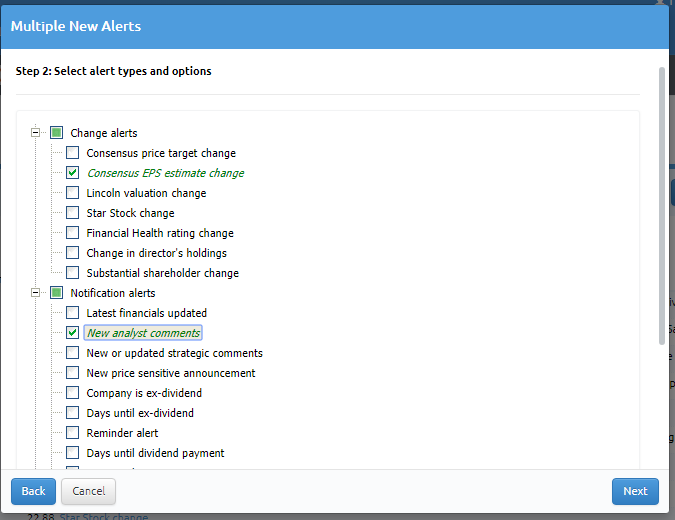675x520 pixels.
Task: Click 'New price sensitive announcement' label
Action: tap(171, 373)
